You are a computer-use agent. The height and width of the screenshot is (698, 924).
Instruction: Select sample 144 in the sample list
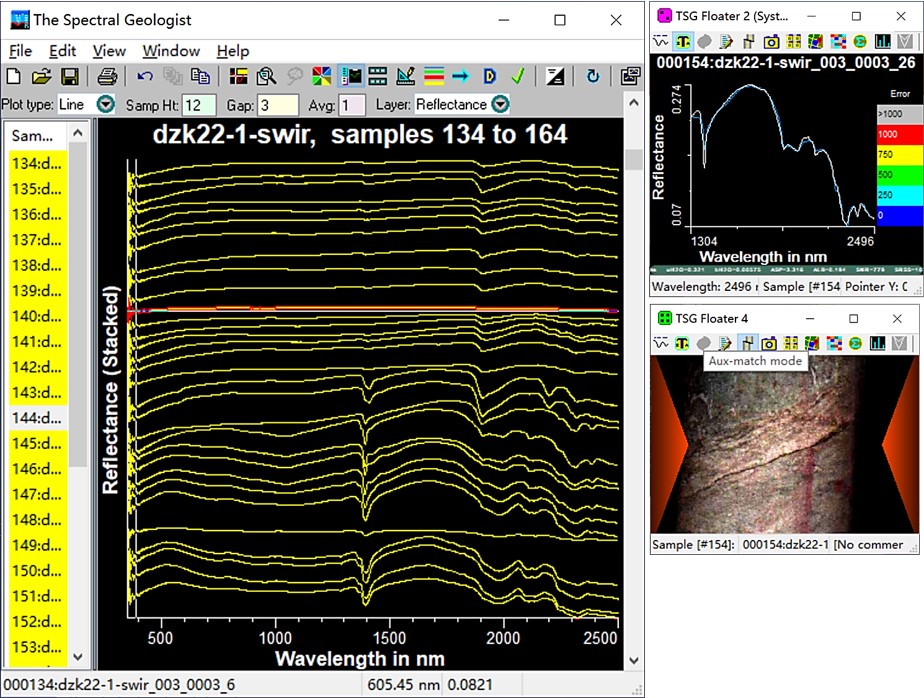click(38, 418)
